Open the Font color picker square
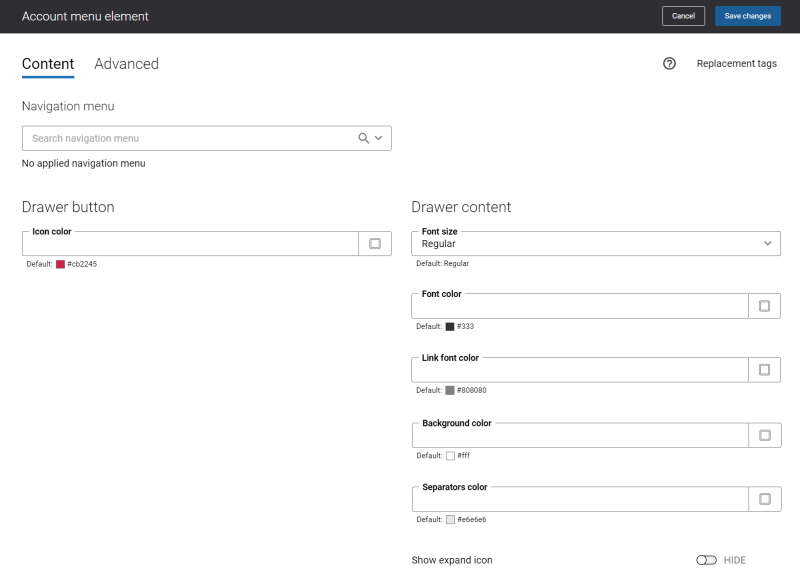Screen dimensions: 800x578 tap(764, 306)
